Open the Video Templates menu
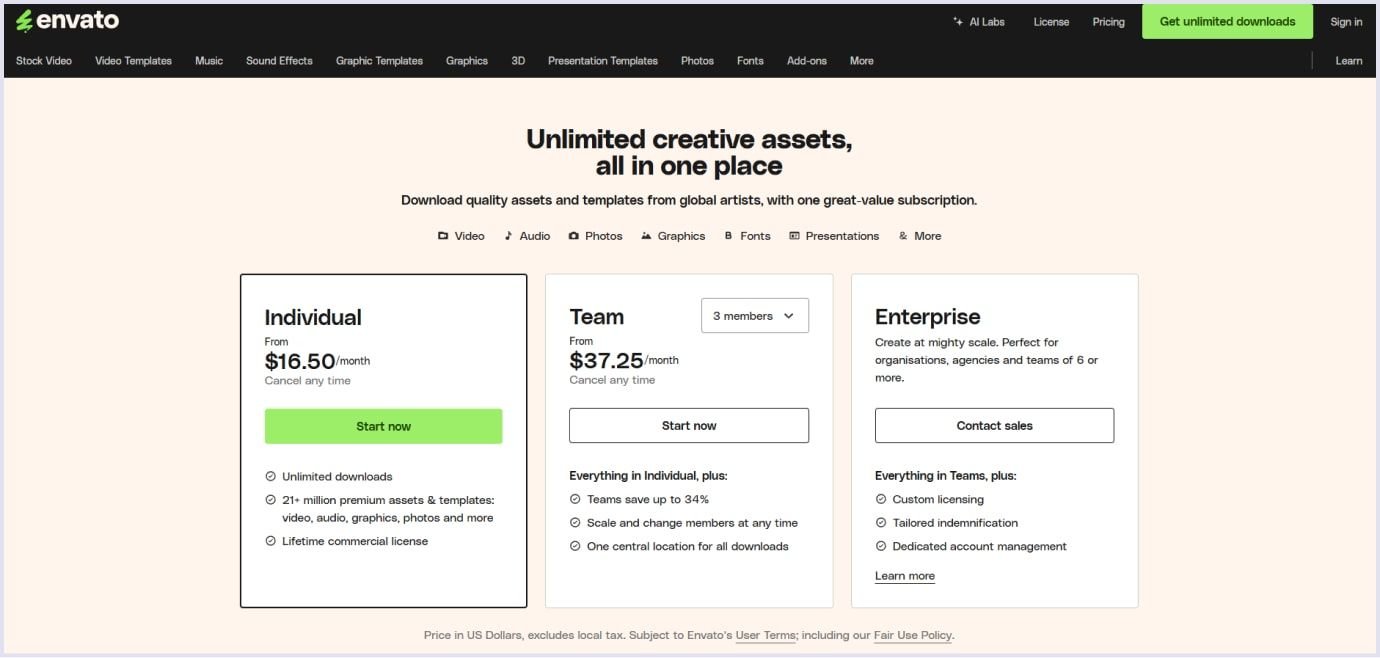1380x658 pixels. tap(133, 61)
